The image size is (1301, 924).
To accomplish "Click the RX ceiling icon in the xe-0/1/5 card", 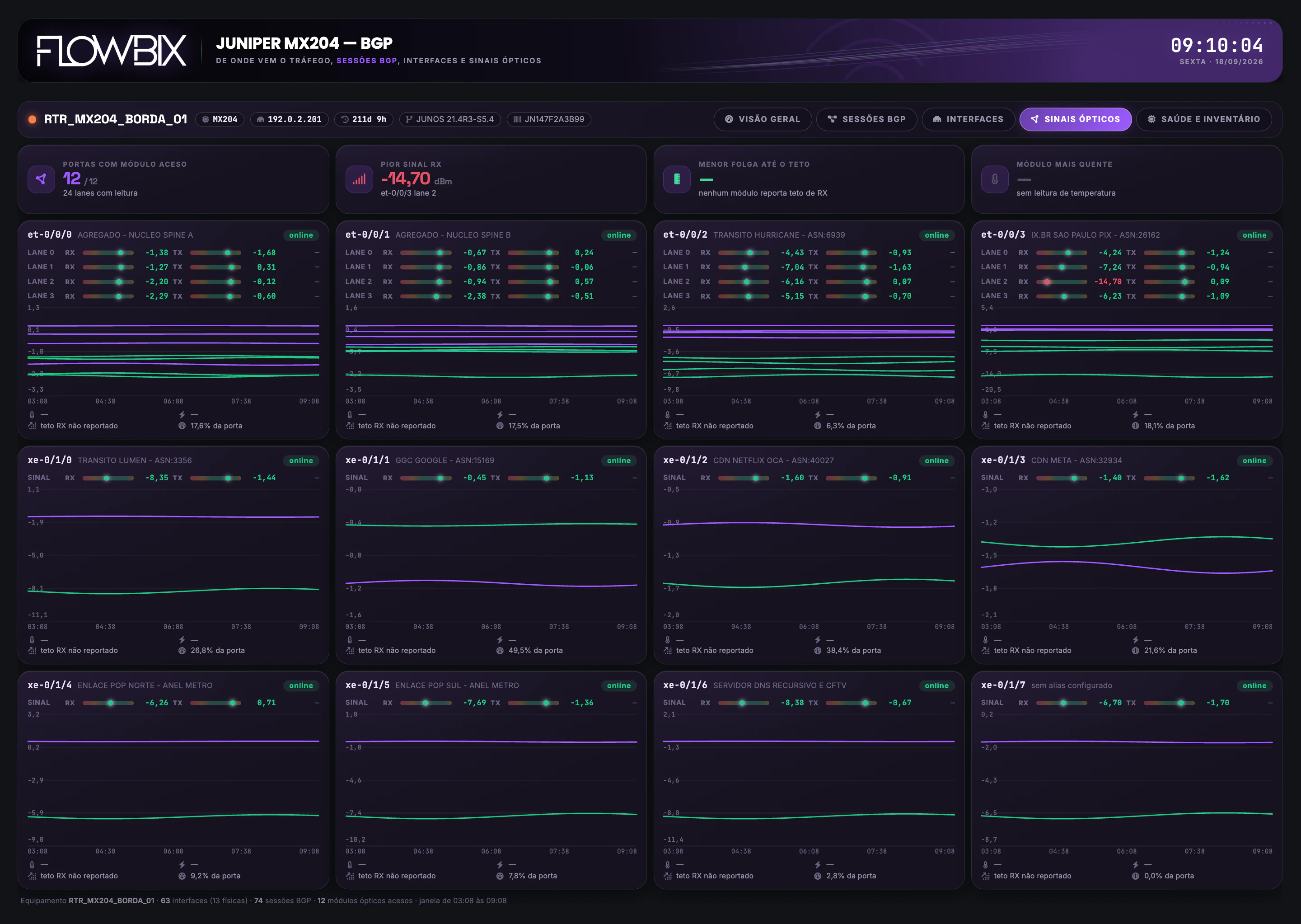I will 350,876.
